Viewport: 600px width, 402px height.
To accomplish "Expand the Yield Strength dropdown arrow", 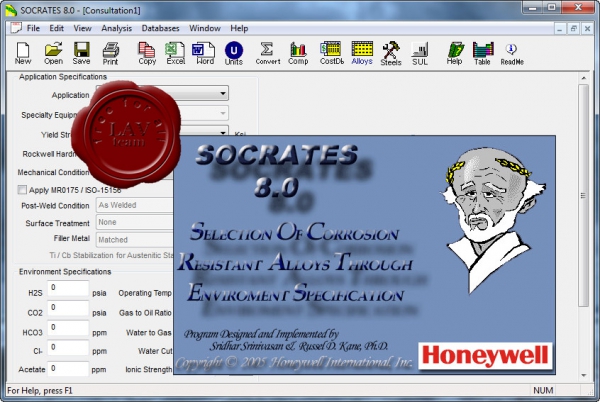I will tap(223, 132).
